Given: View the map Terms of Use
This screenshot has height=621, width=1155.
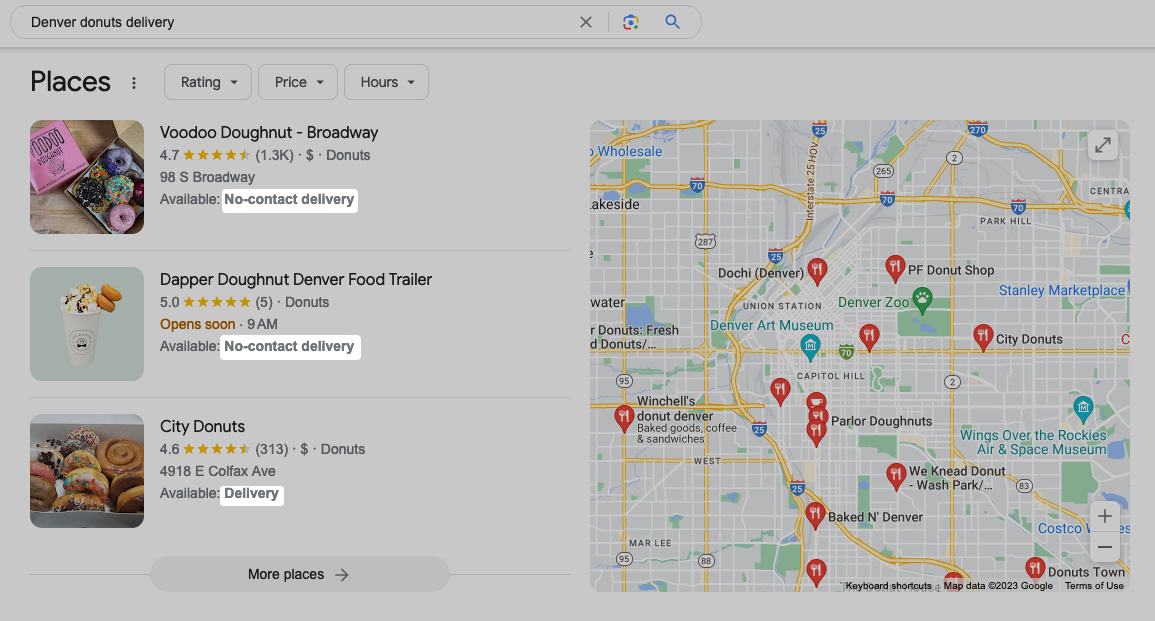Looking at the screenshot, I should pyautogui.click(x=1094, y=585).
